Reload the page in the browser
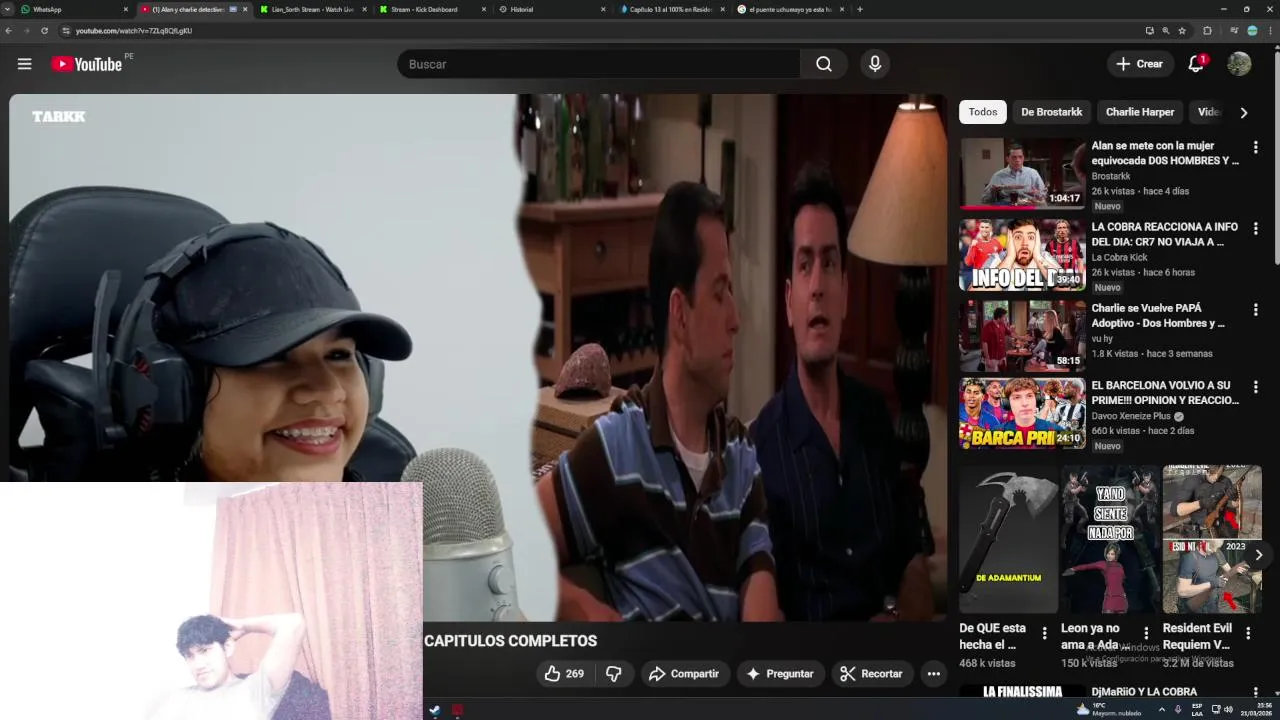The height and width of the screenshot is (720, 1280). (x=44, y=31)
